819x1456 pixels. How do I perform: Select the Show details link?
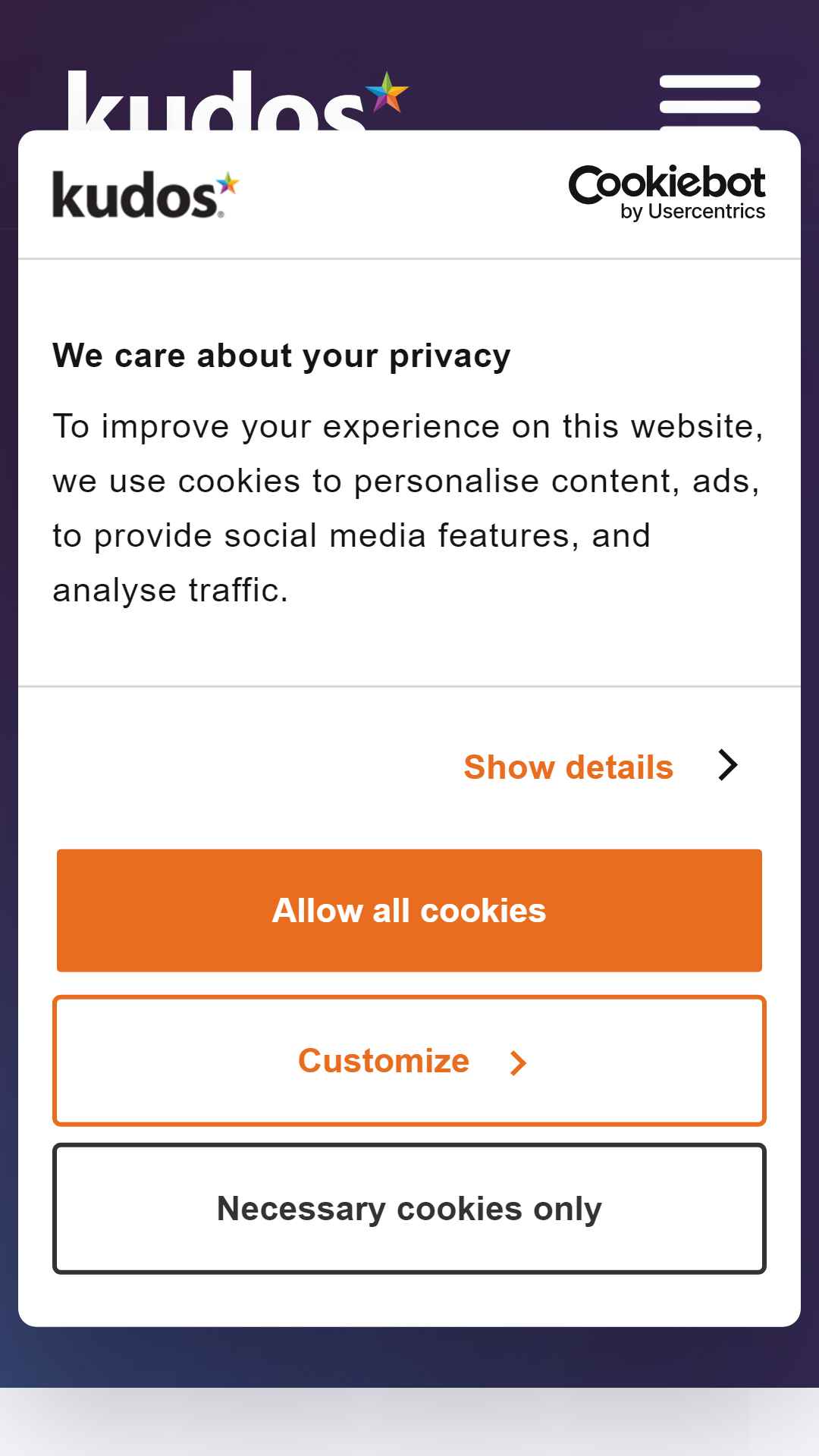(568, 767)
